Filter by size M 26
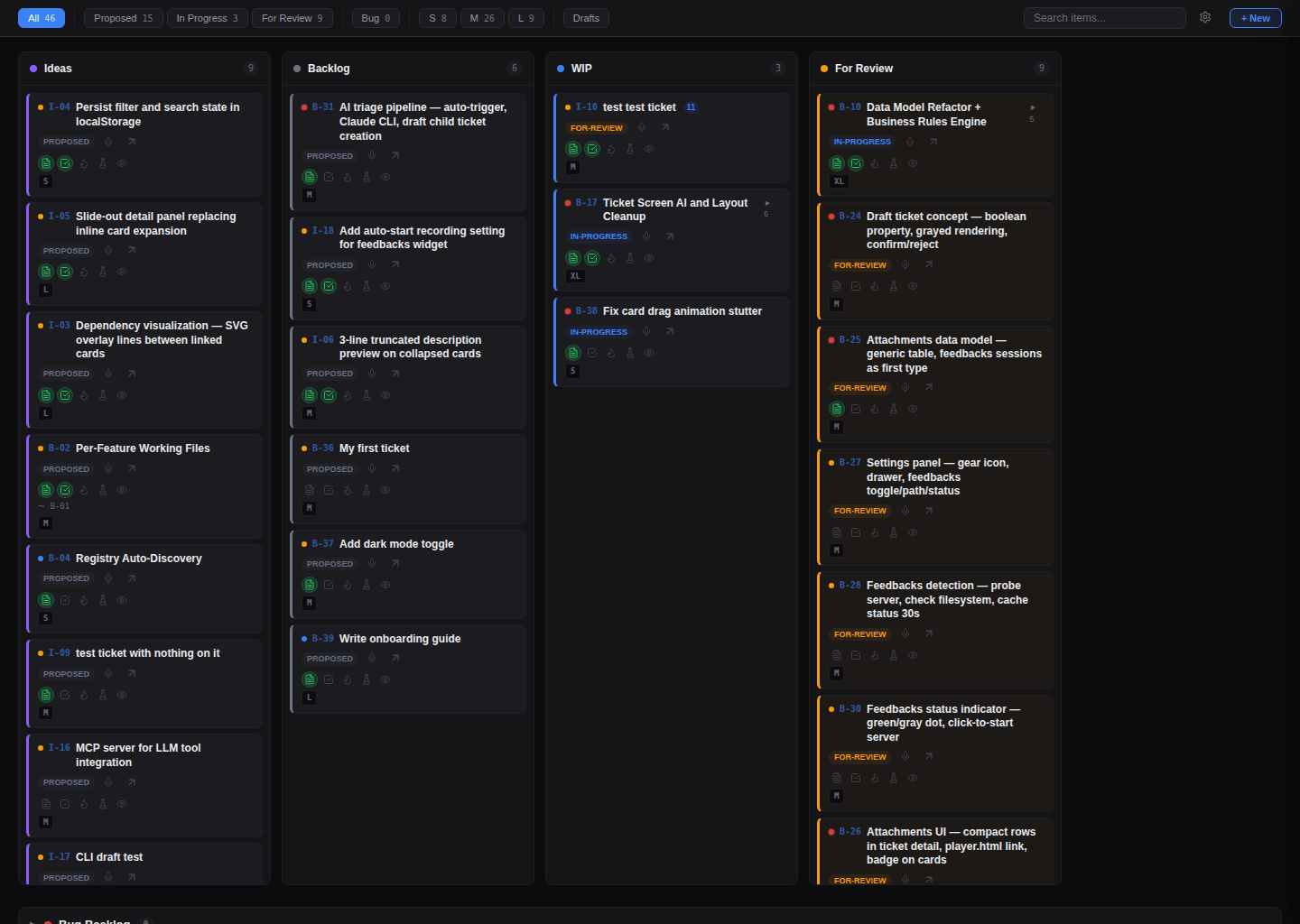The image size is (1300, 924). (x=482, y=18)
